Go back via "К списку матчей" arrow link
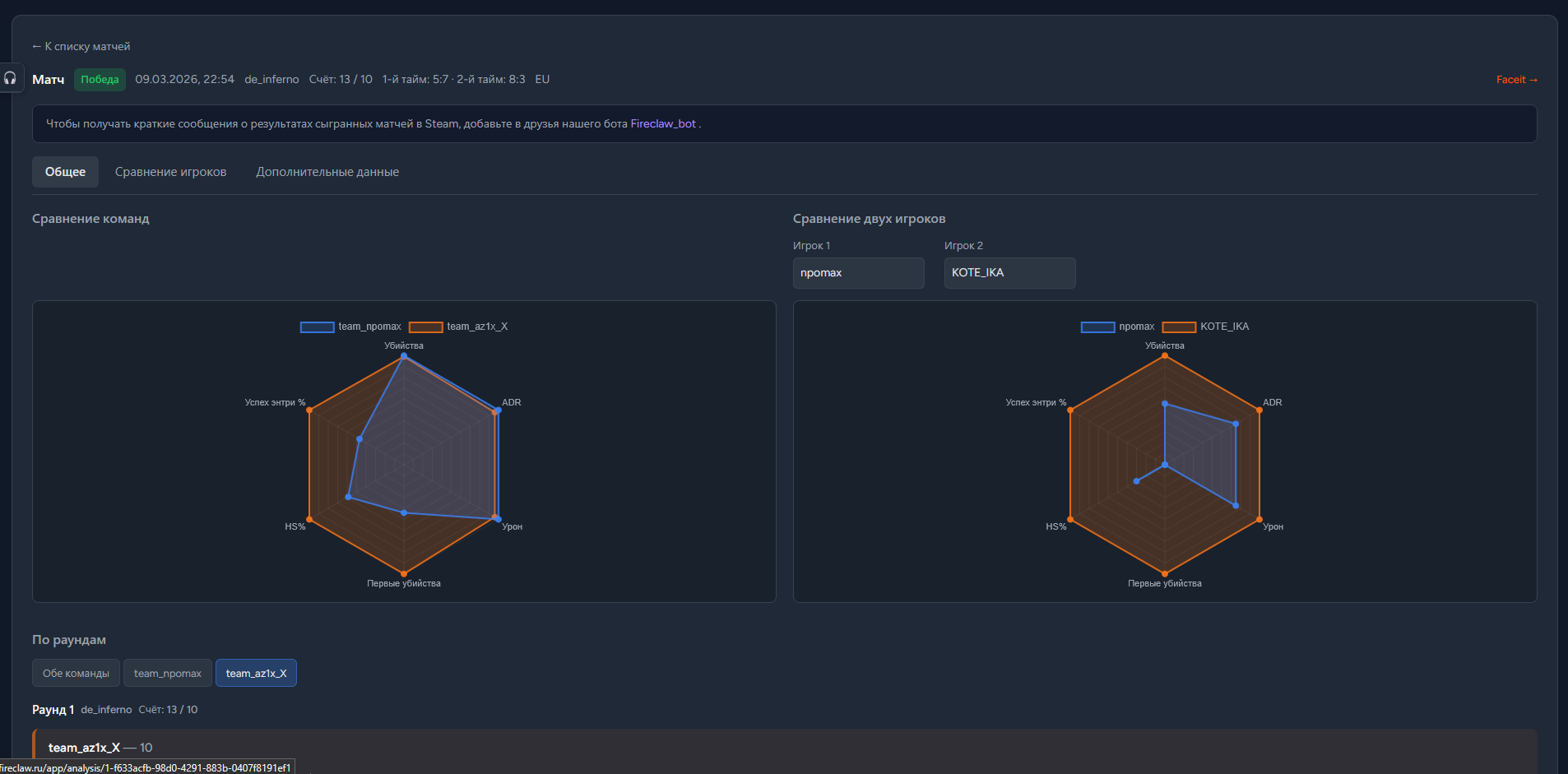This screenshot has width=1568, height=774. coord(81,46)
